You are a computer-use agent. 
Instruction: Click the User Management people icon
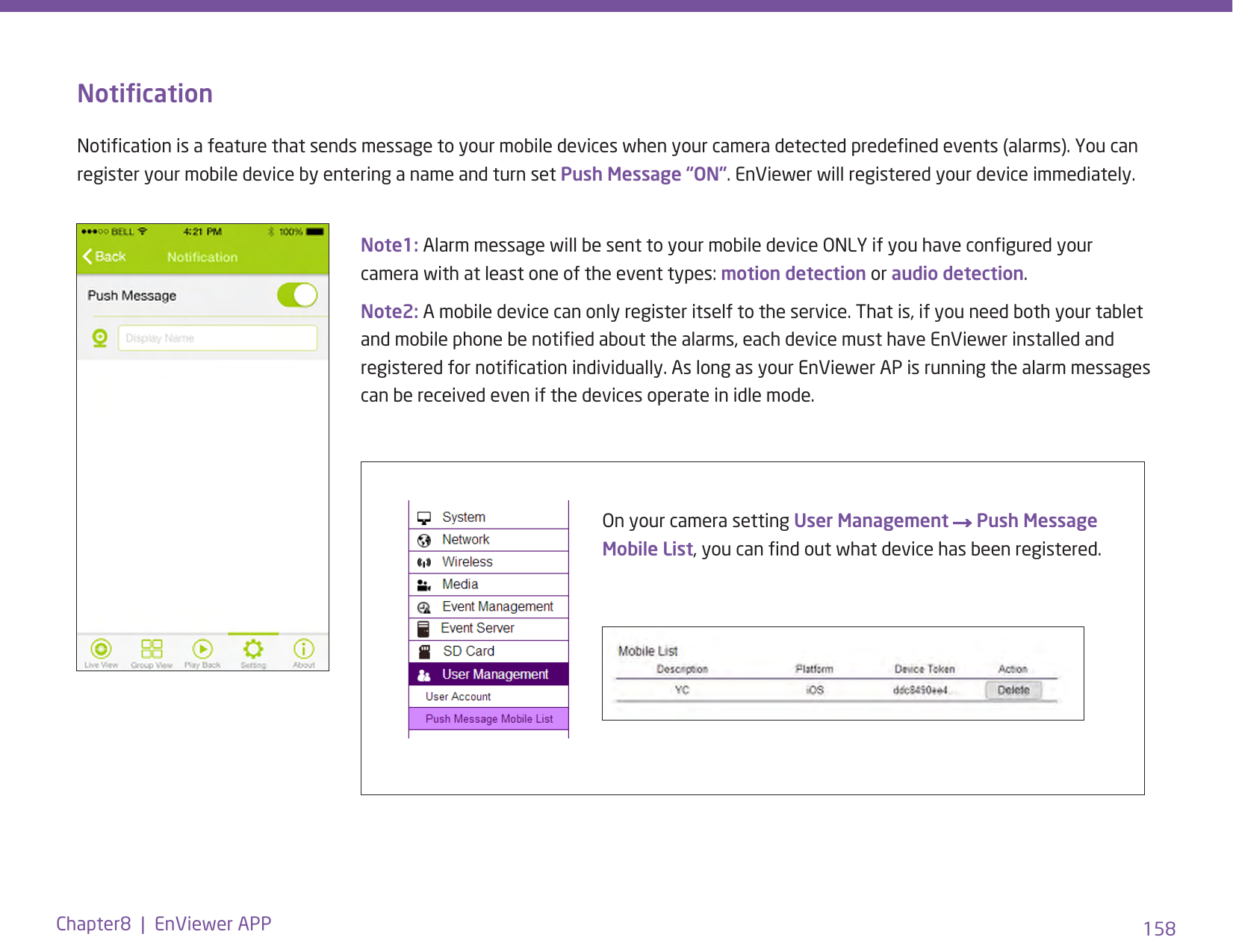pos(424,675)
